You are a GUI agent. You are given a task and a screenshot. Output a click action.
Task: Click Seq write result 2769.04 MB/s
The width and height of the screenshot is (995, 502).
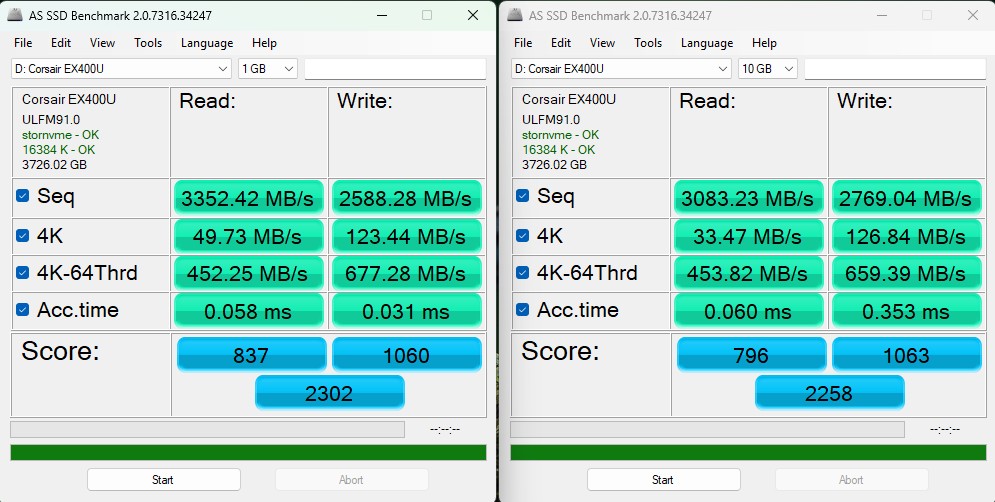coord(907,198)
